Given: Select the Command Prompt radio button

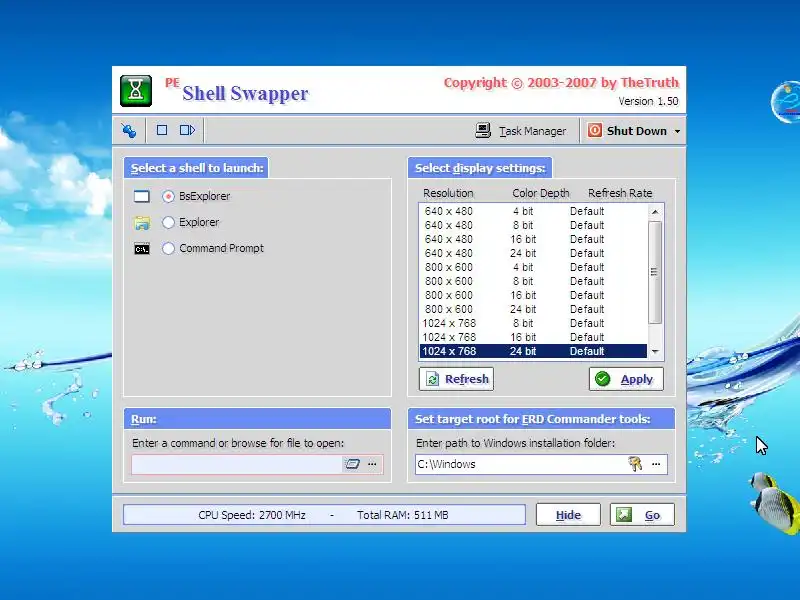Looking at the screenshot, I should pyautogui.click(x=168, y=248).
